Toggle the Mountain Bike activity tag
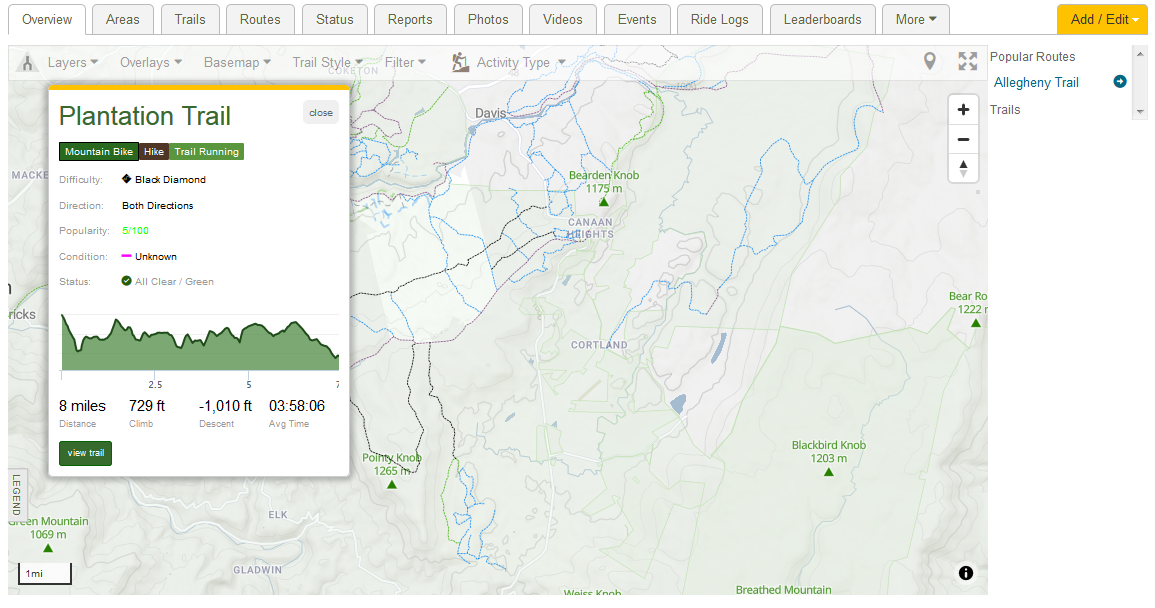Screen dimensions: 1155x608 click(98, 151)
